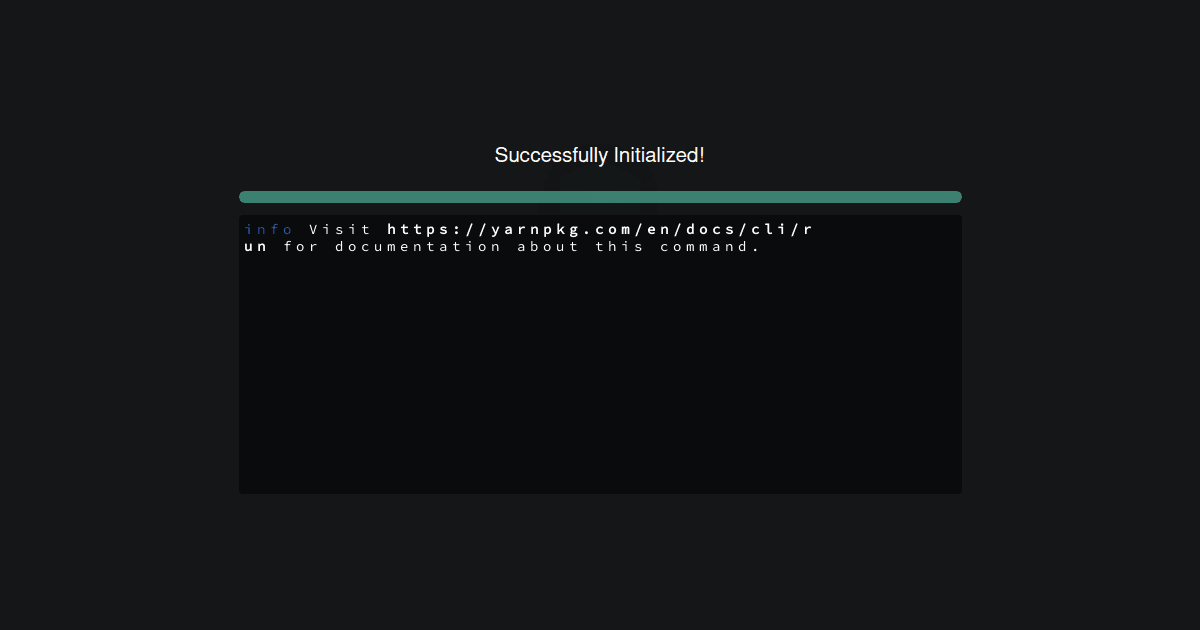Click the word "command." ending the log line

tap(711, 246)
